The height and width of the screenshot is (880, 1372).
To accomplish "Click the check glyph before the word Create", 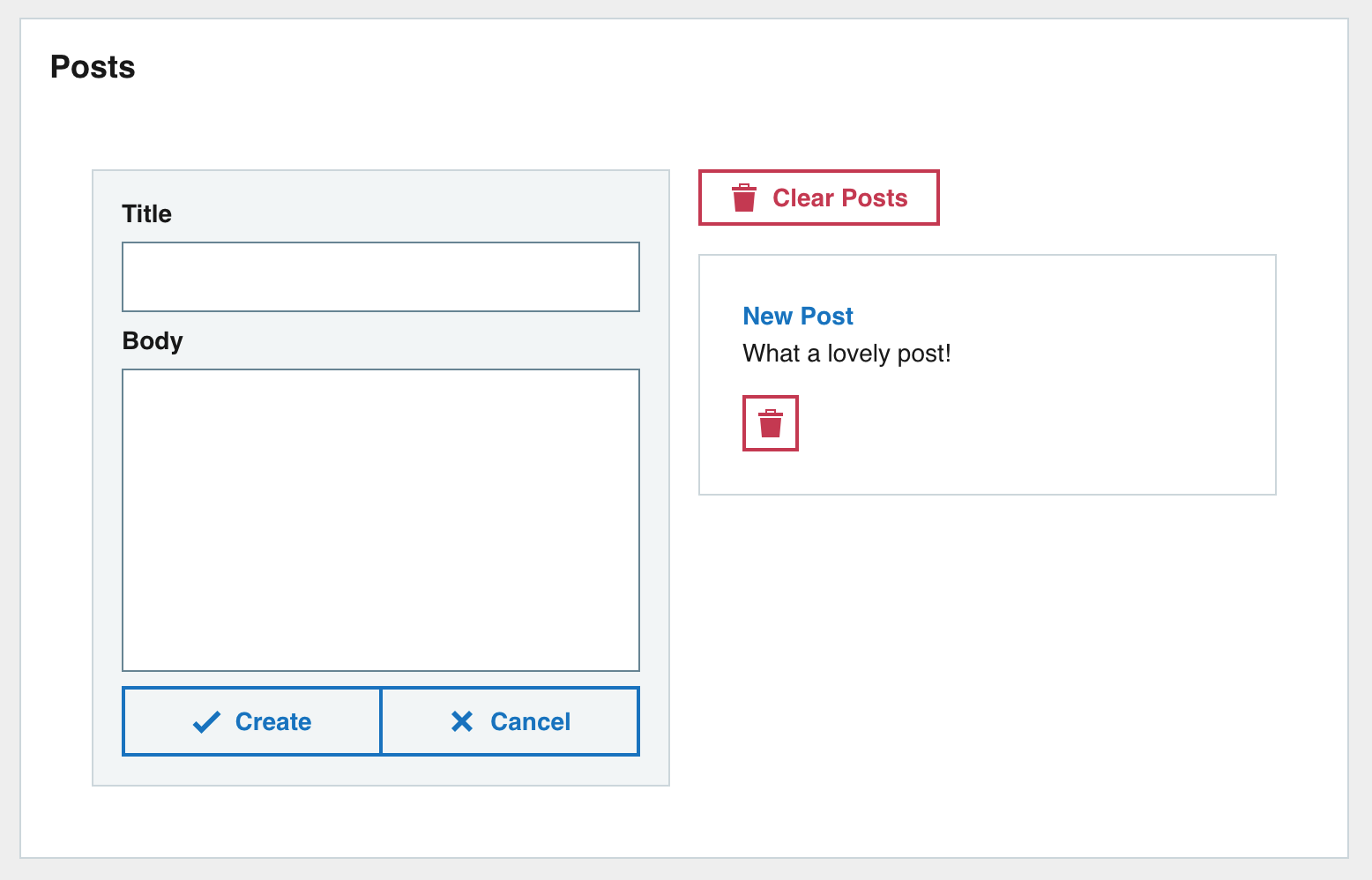I will (x=205, y=721).
